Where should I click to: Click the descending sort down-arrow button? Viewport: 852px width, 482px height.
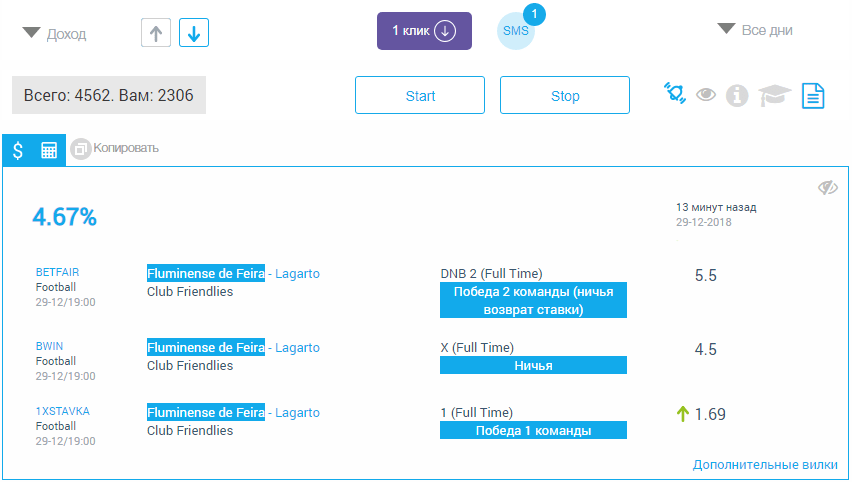194,33
